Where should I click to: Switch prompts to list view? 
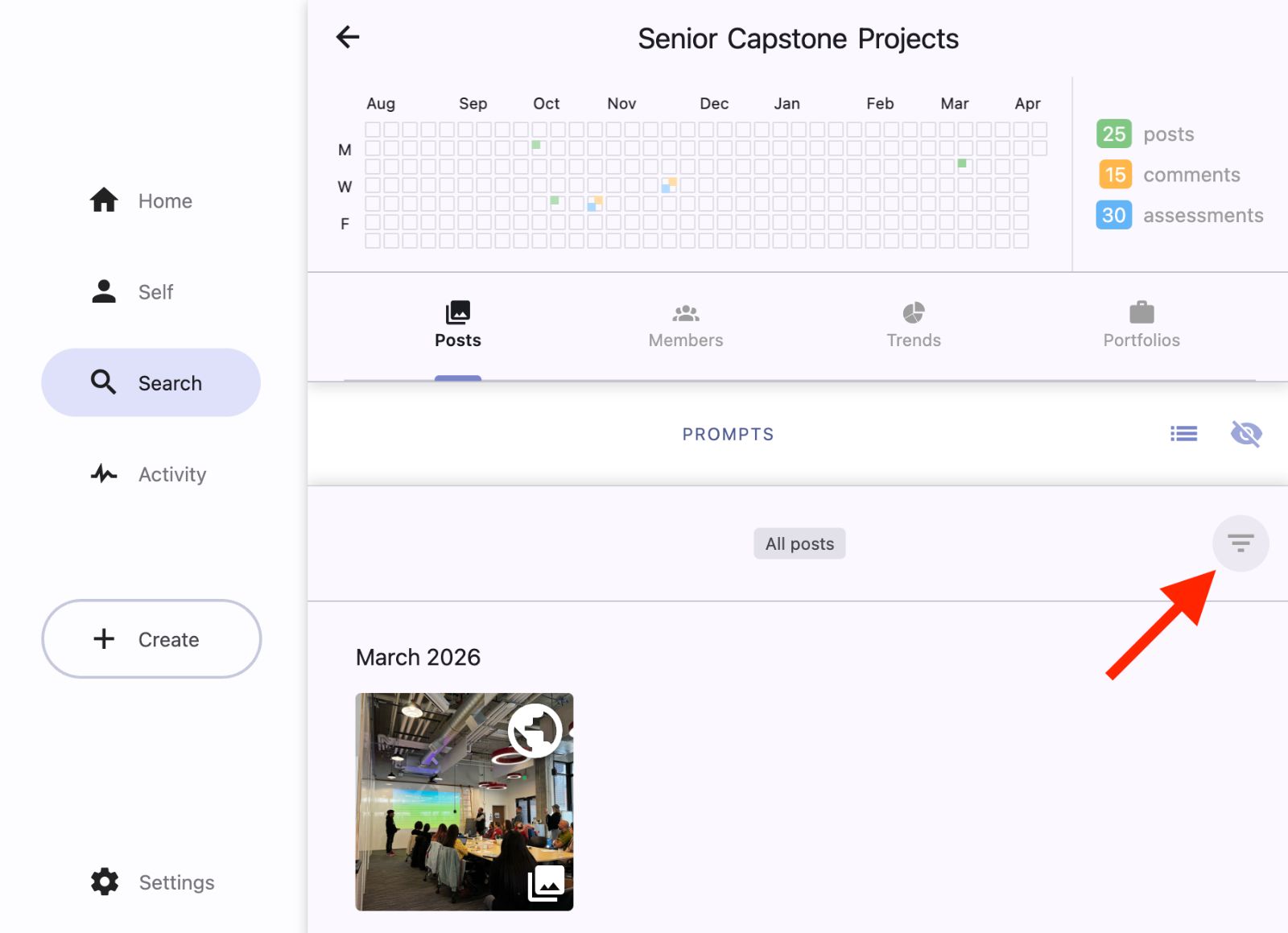coord(1183,434)
